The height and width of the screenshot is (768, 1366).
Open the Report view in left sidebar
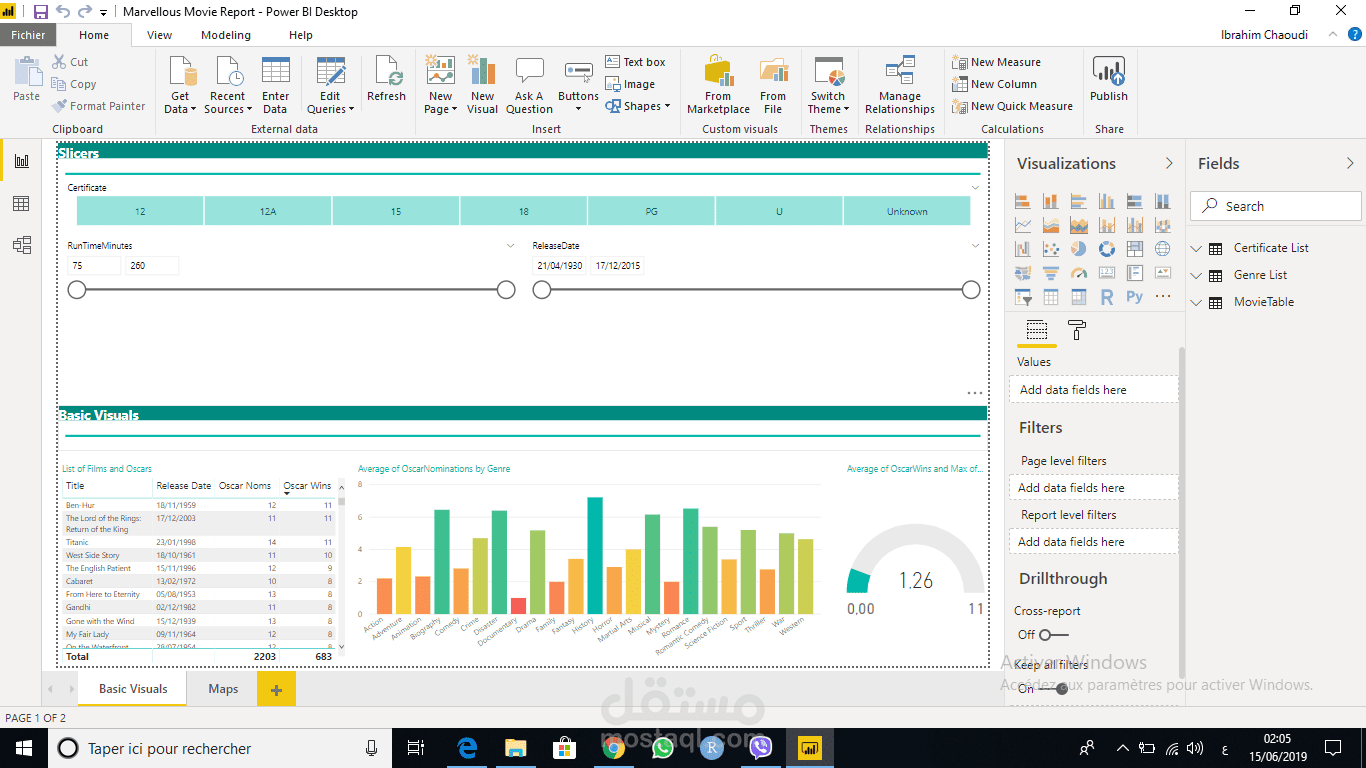point(22,161)
